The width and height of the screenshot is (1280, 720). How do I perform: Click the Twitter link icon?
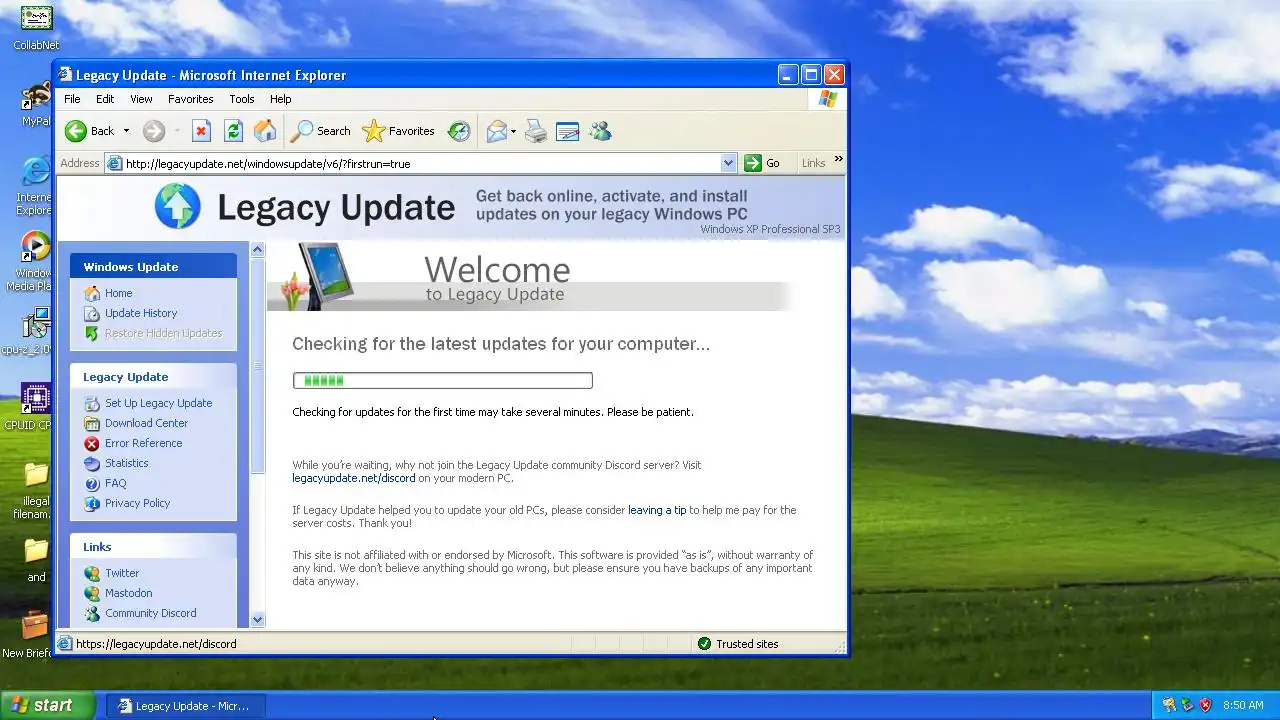click(x=92, y=573)
